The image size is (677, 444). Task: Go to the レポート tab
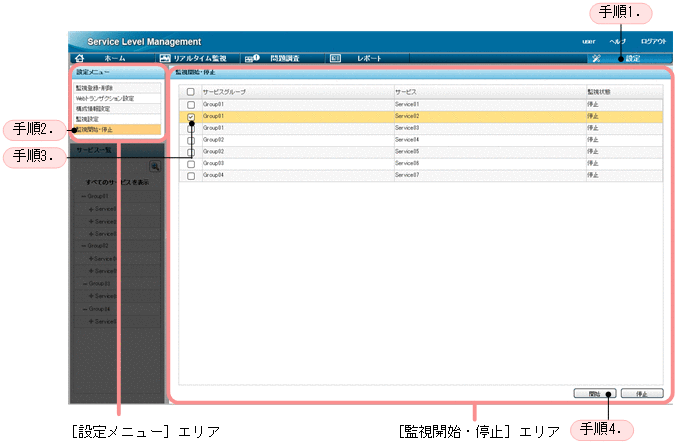tap(369, 58)
